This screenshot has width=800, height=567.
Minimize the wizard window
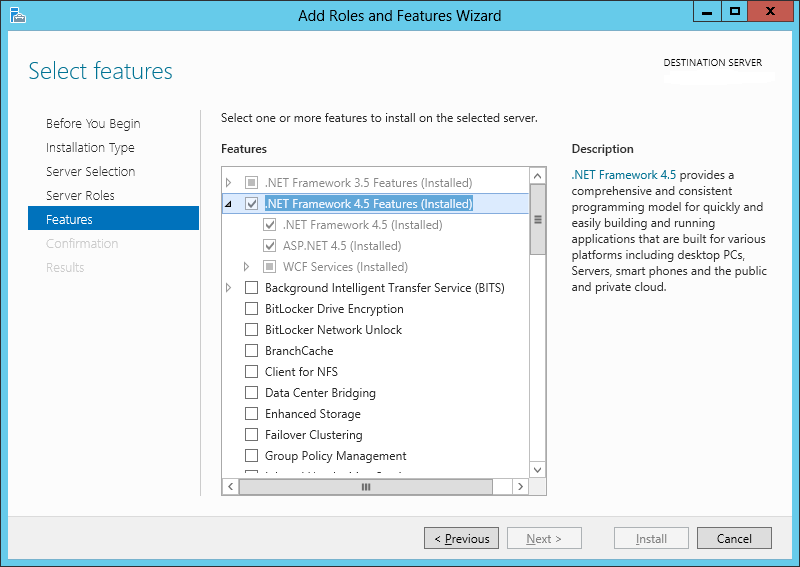(707, 11)
